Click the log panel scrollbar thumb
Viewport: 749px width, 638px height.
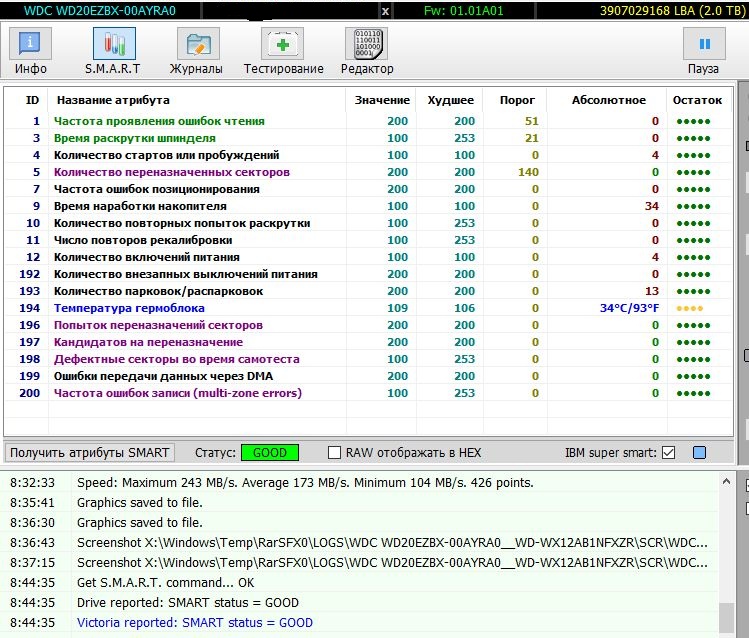coord(726,617)
